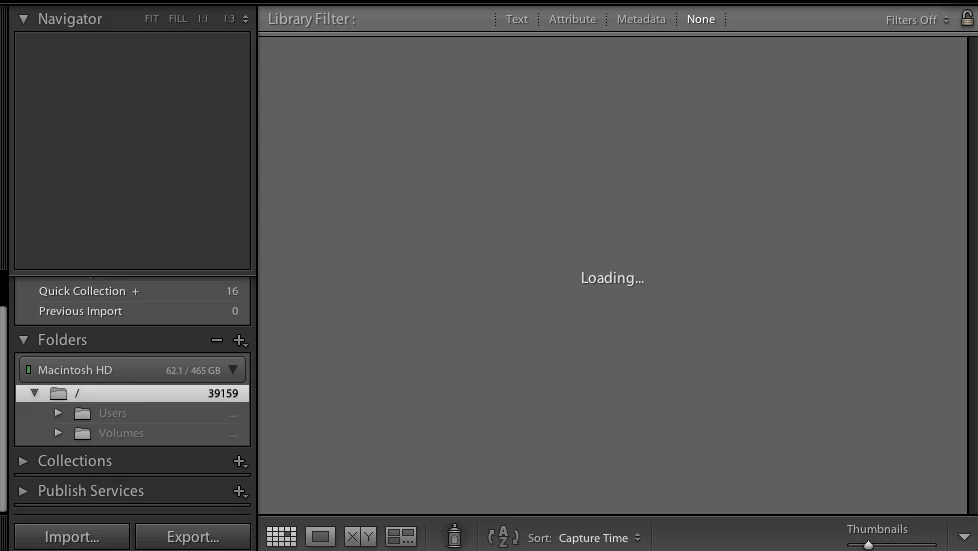The height and width of the screenshot is (551, 978).
Task: Remove folder using minus icon
Action: [216, 340]
